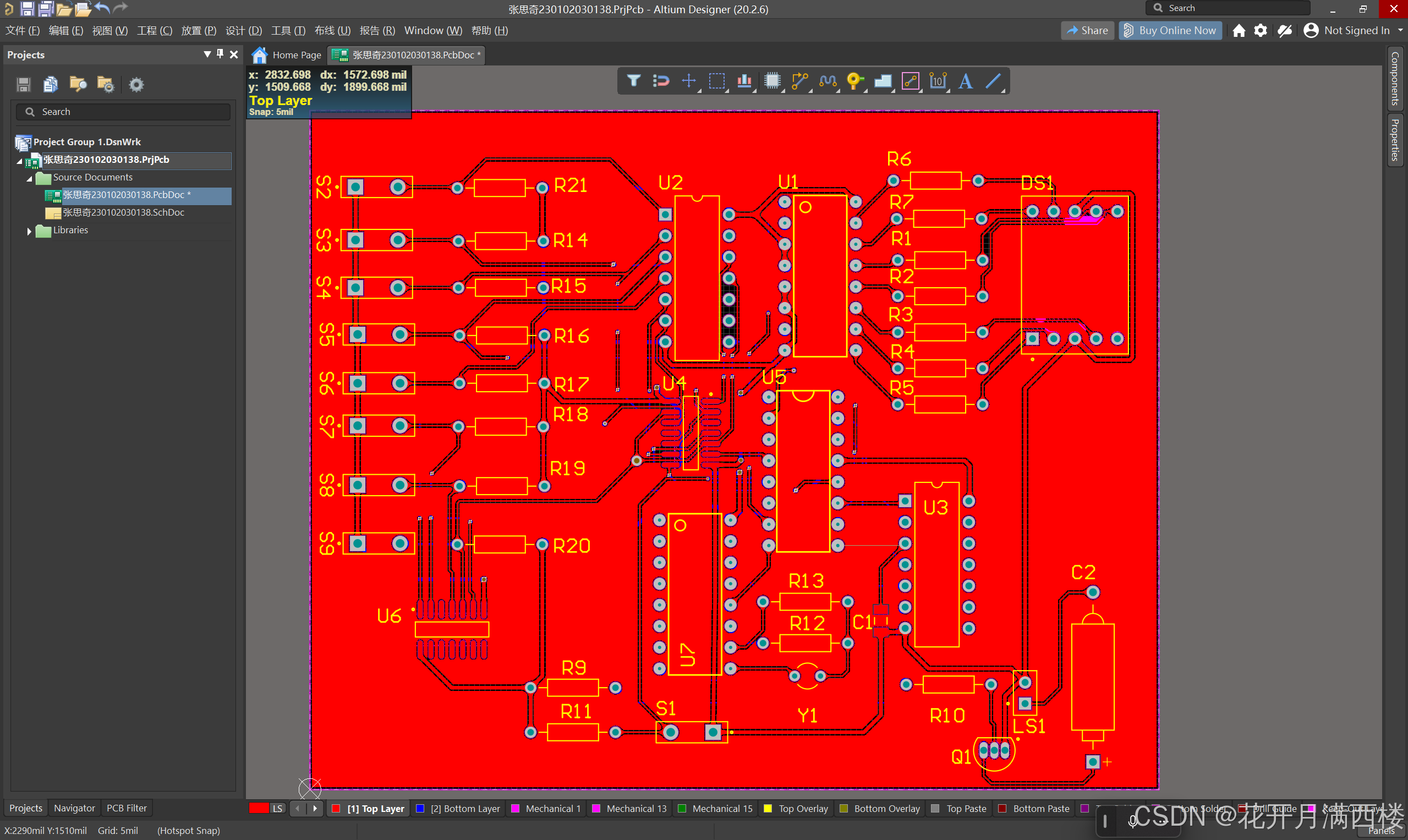The width and height of the screenshot is (1408, 840).
Task: Click the Share button
Action: [1087, 31]
